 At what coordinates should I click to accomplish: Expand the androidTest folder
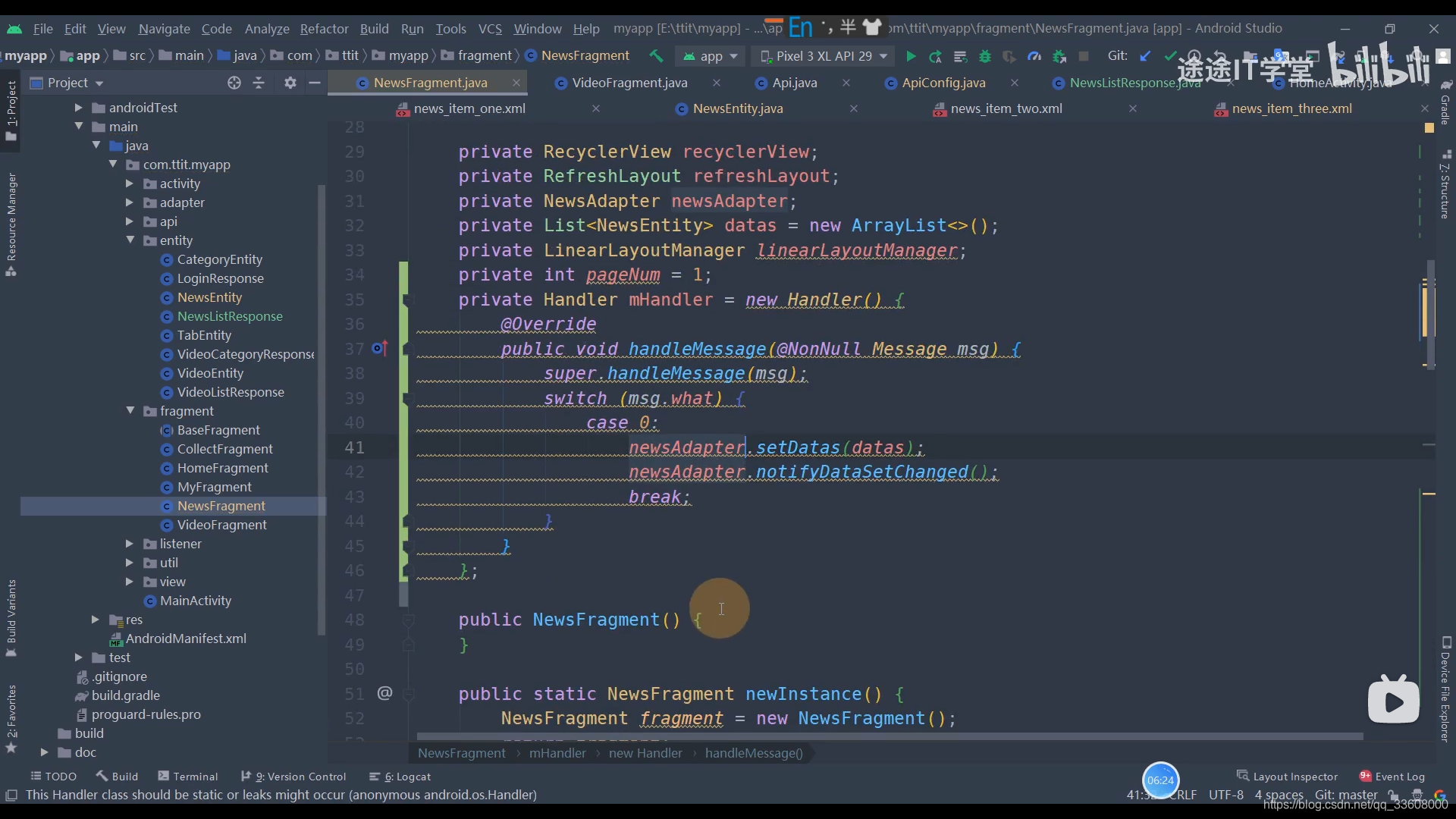78,108
